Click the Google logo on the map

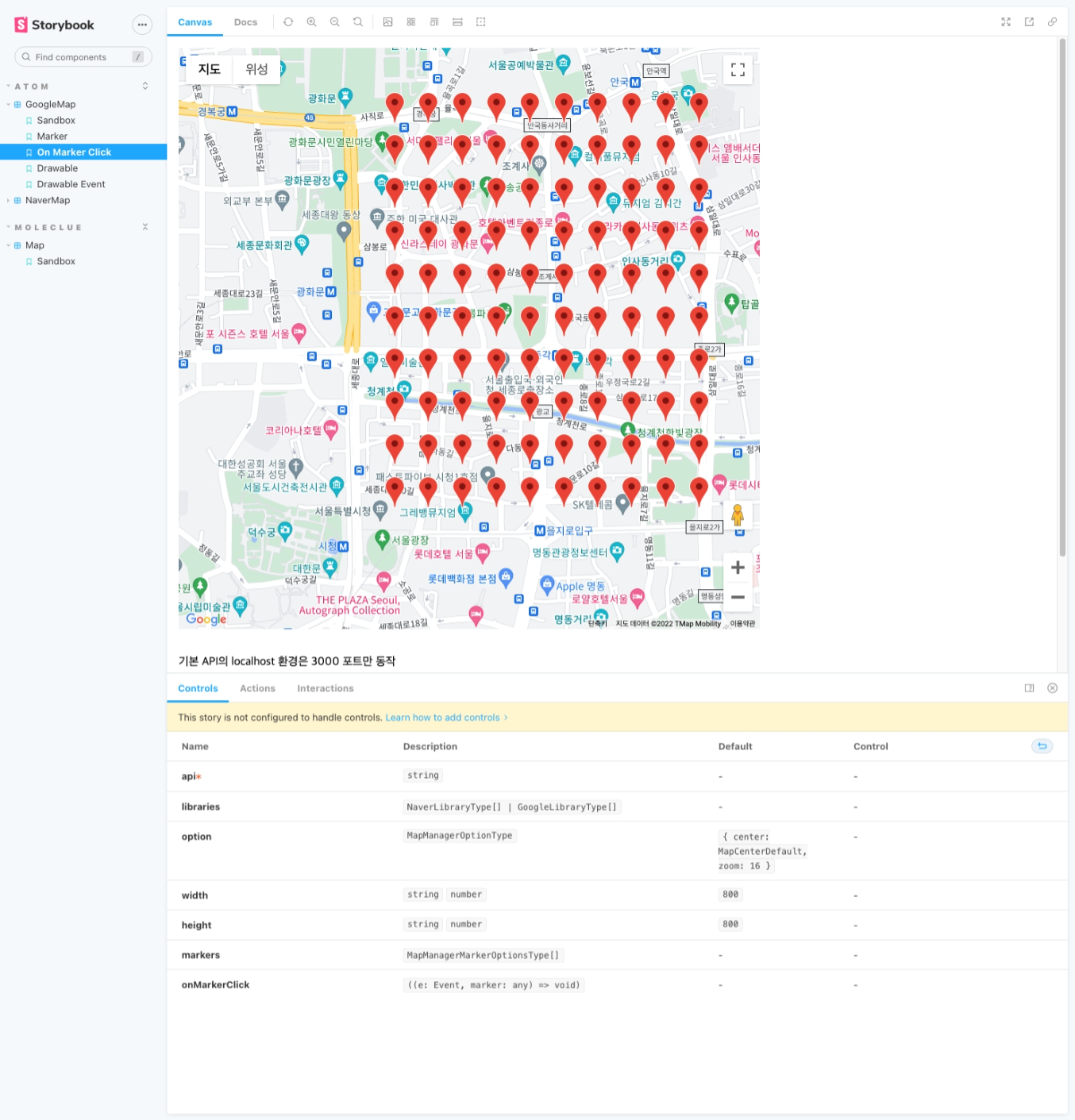point(206,619)
